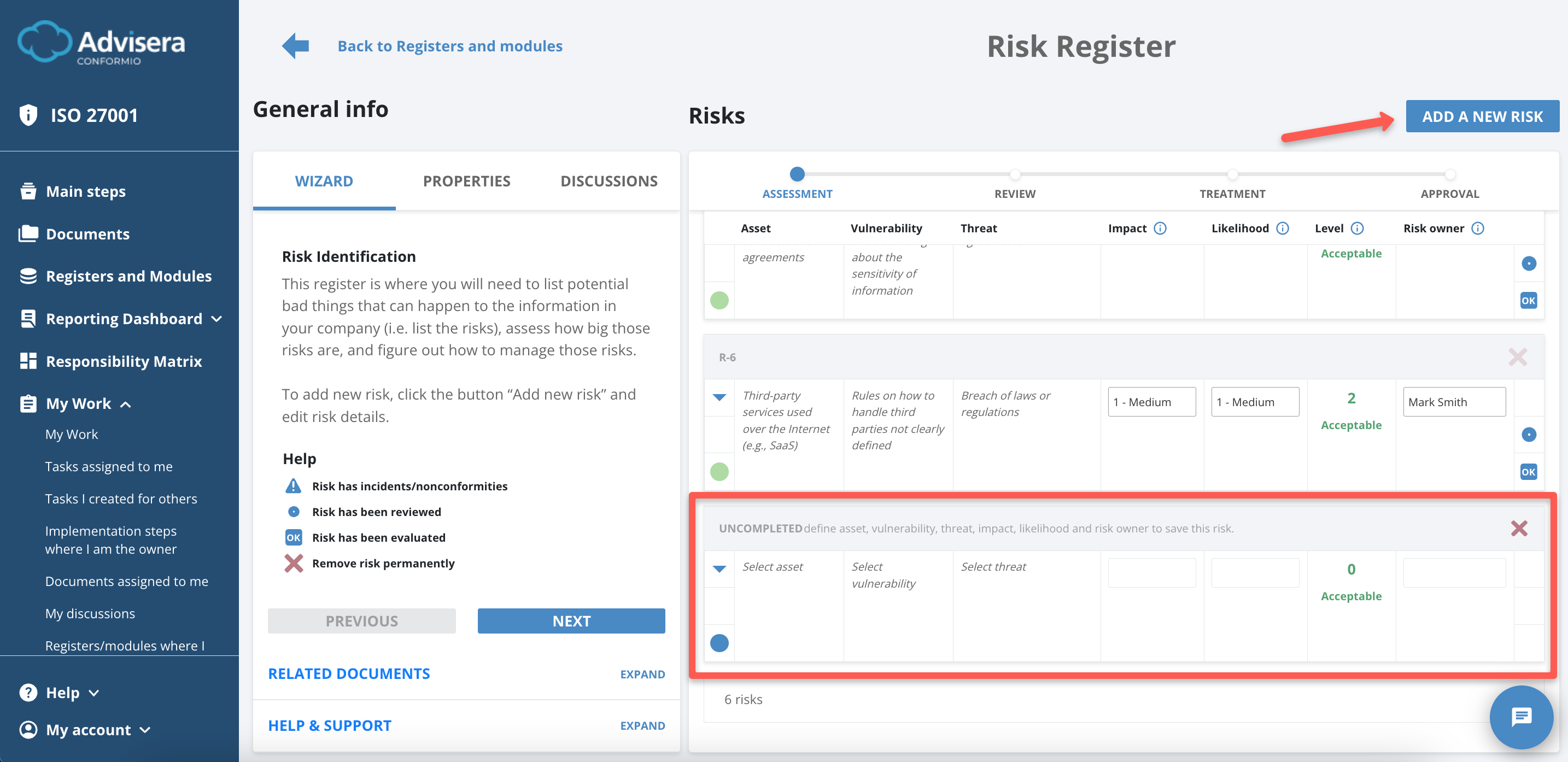Click the Mark Smith risk owner field

coord(1454,402)
